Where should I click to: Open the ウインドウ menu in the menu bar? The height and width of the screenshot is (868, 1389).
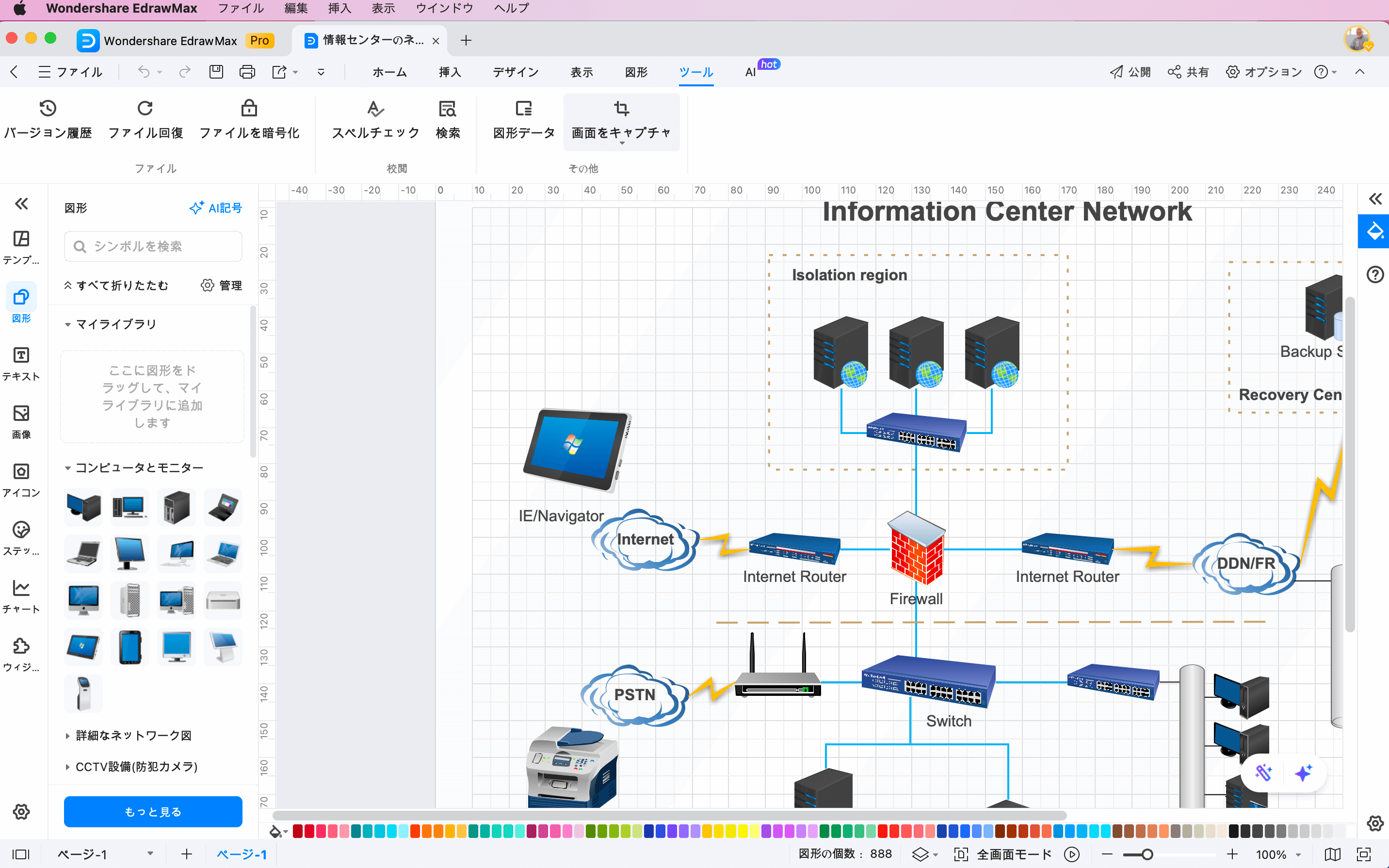tap(444, 8)
